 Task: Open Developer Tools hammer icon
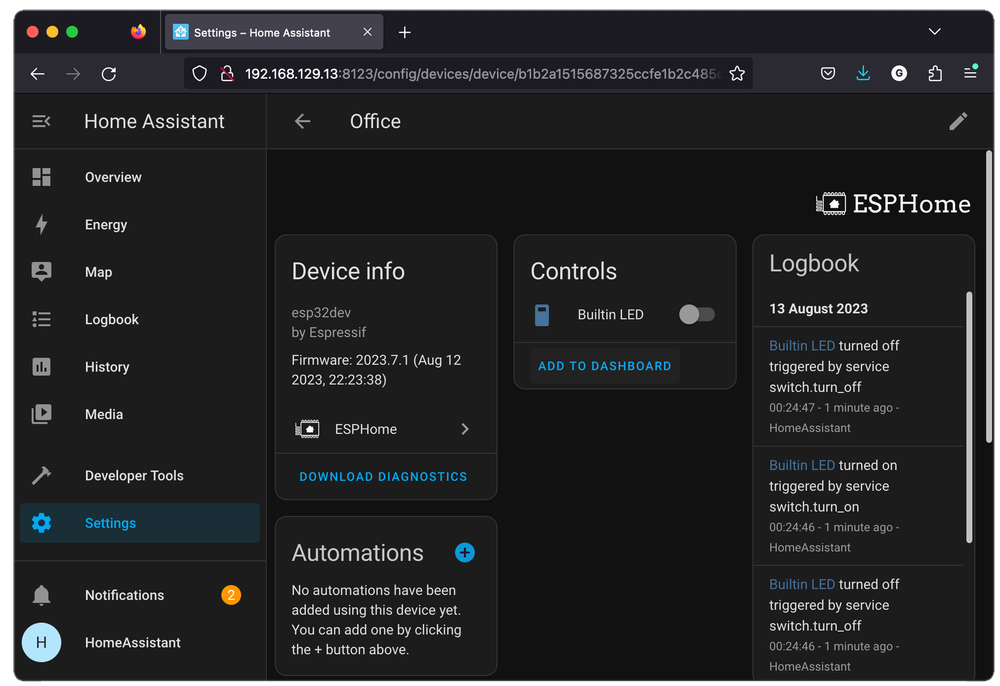pos(41,476)
